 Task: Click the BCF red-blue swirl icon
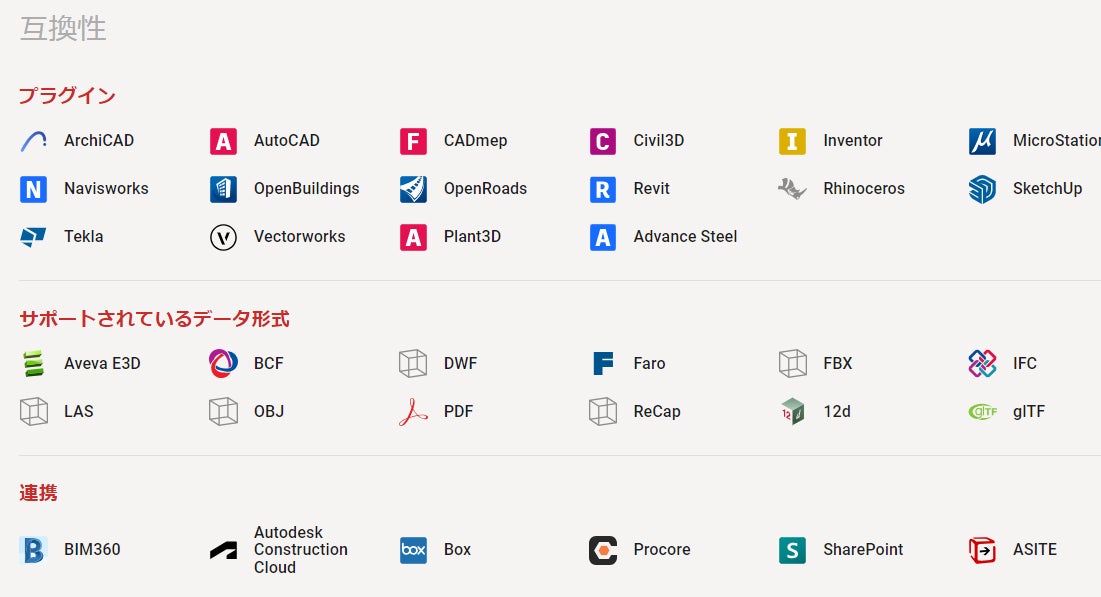pyautogui.click(x=223, y=363)
